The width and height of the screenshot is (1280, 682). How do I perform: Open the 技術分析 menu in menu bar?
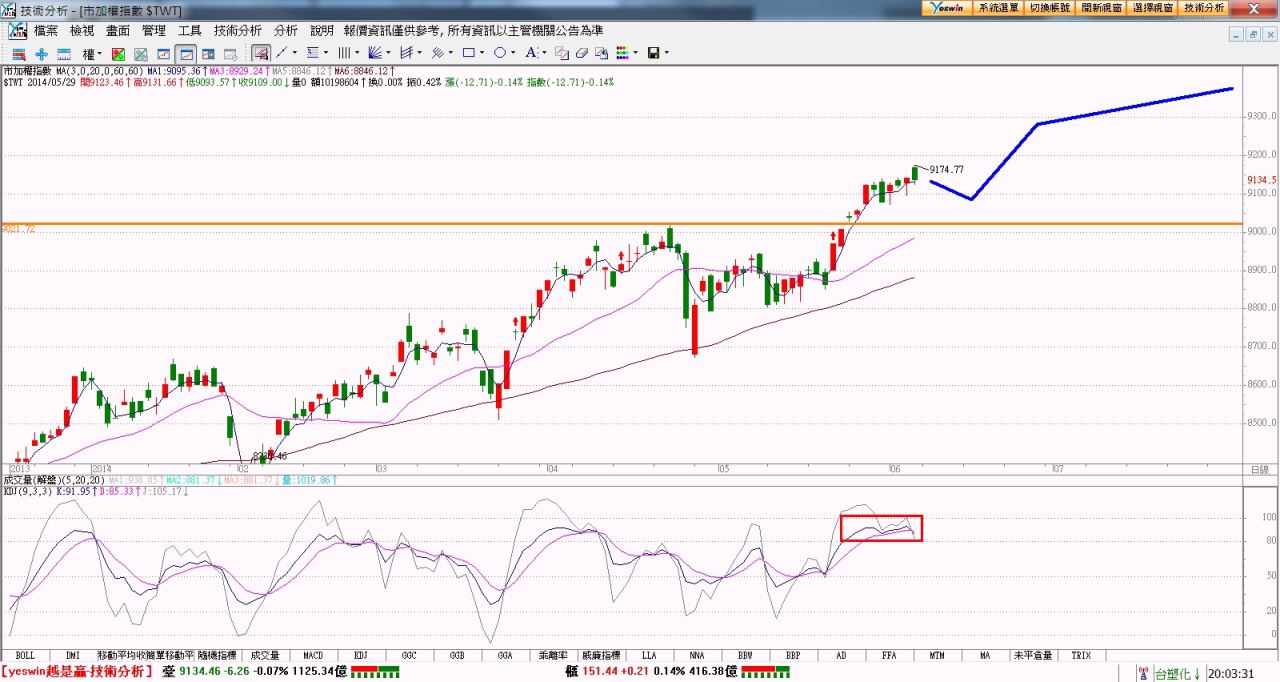238,31
